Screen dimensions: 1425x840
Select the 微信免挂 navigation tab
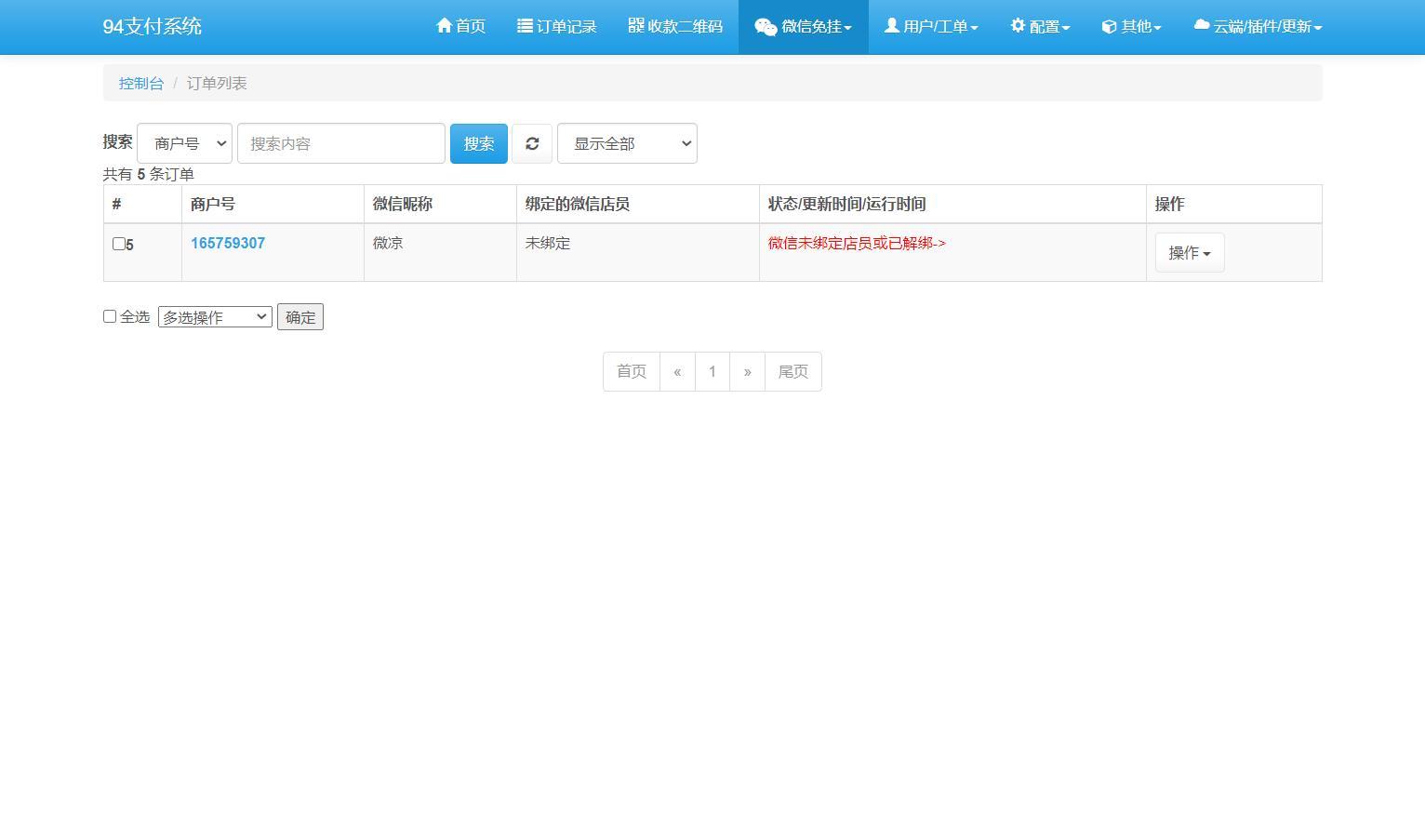coord(803,26)
